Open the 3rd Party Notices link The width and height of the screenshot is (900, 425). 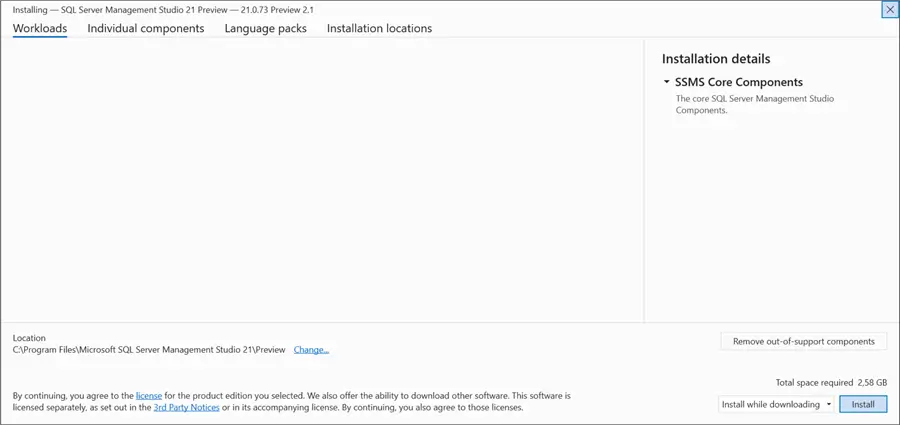[186, 408]
